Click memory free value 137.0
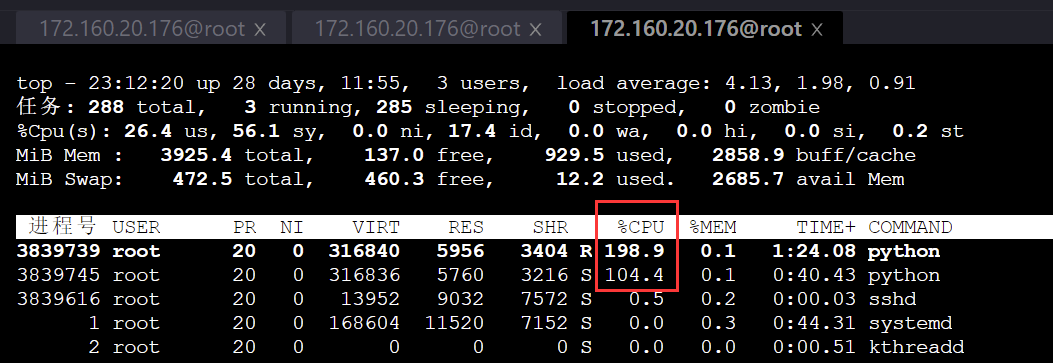Screen dimensions: 1053x363 pos(394,156)
